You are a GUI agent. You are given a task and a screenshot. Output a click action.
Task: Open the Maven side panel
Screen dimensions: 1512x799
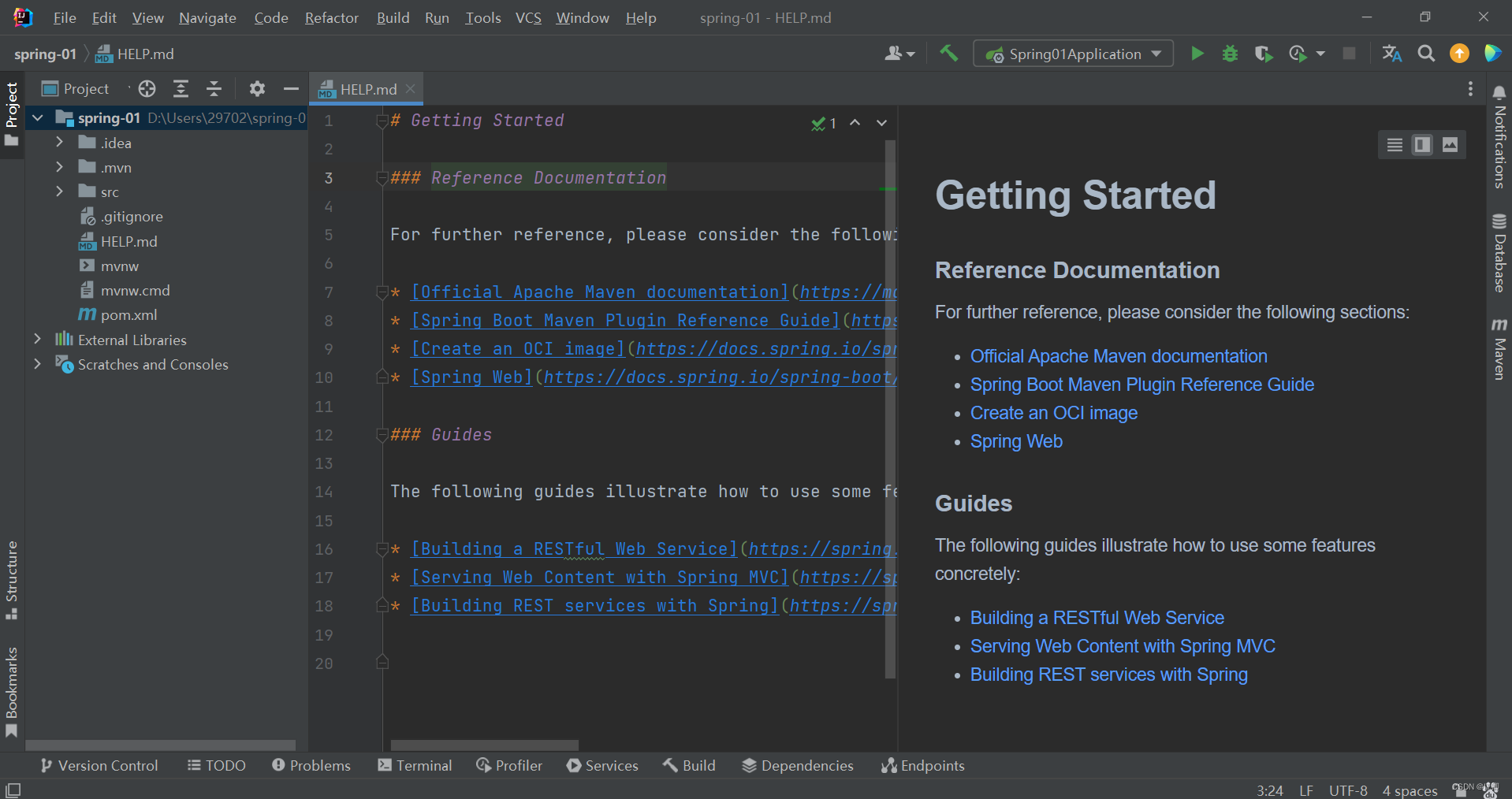[x=1499, y=348]
